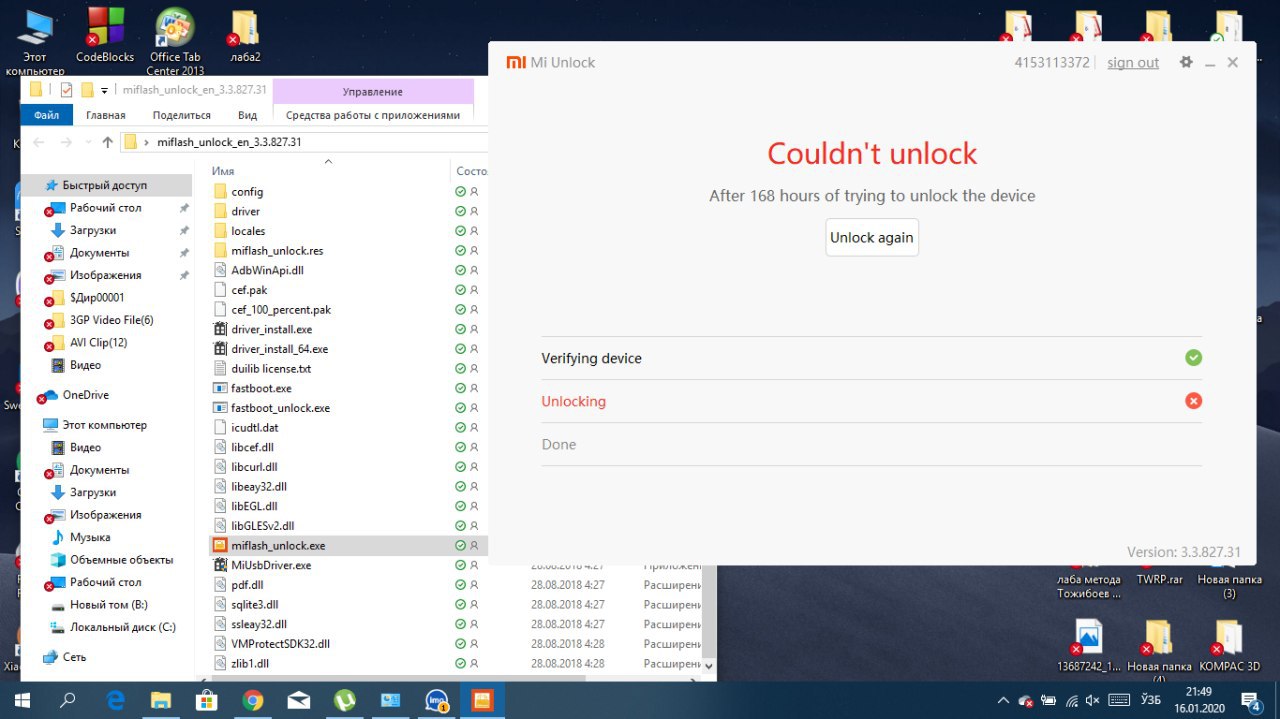The width and height of the screenshot is (1280, 719).
Task: Open KOMPAC 3D desktop icon
Action: (x=1230, y=646)
